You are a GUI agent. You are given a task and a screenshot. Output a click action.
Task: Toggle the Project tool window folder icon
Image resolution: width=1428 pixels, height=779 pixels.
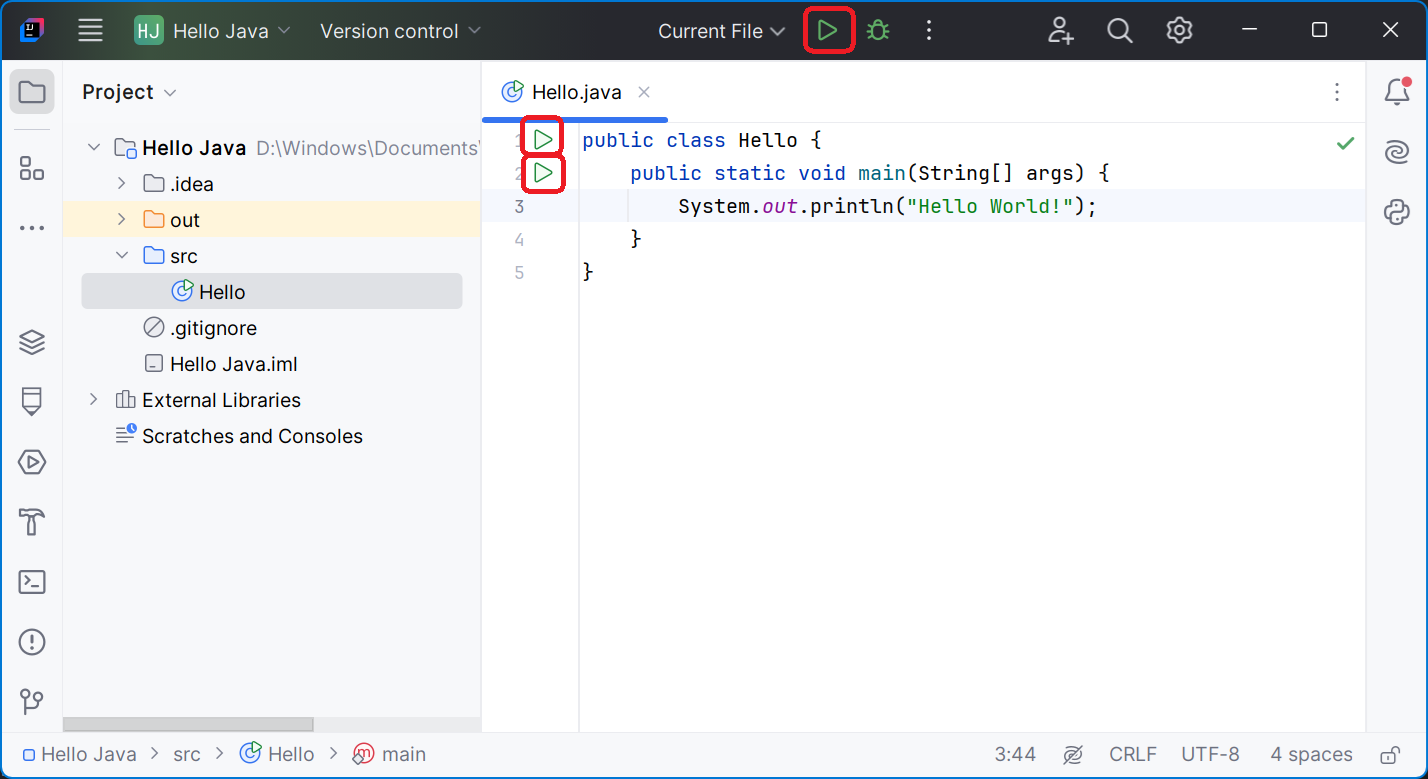tap(32, 92)
